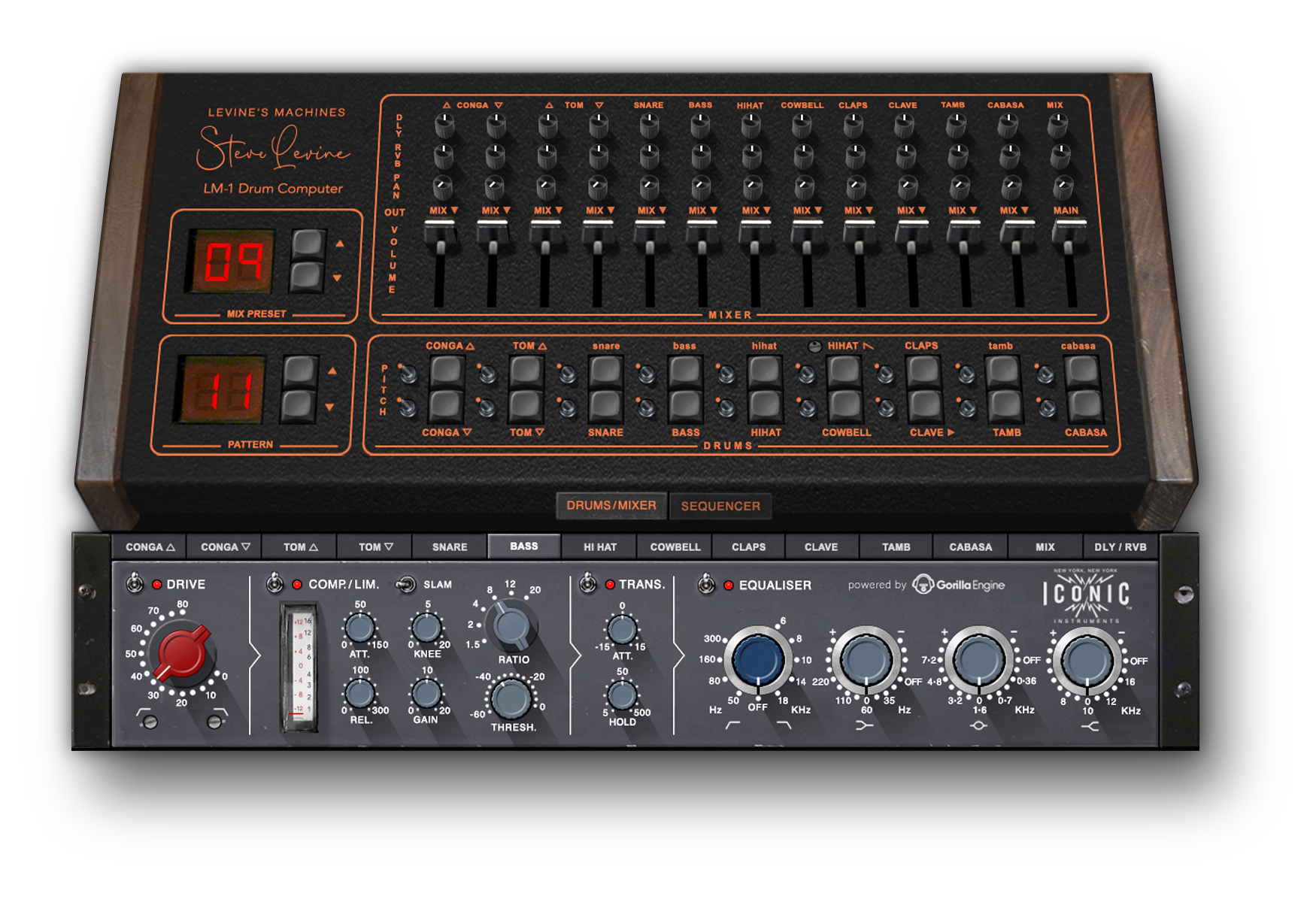
Task: Expand the BASS channel output MIX dropdown
Action: pyautogui.click(x=702, y=210)
